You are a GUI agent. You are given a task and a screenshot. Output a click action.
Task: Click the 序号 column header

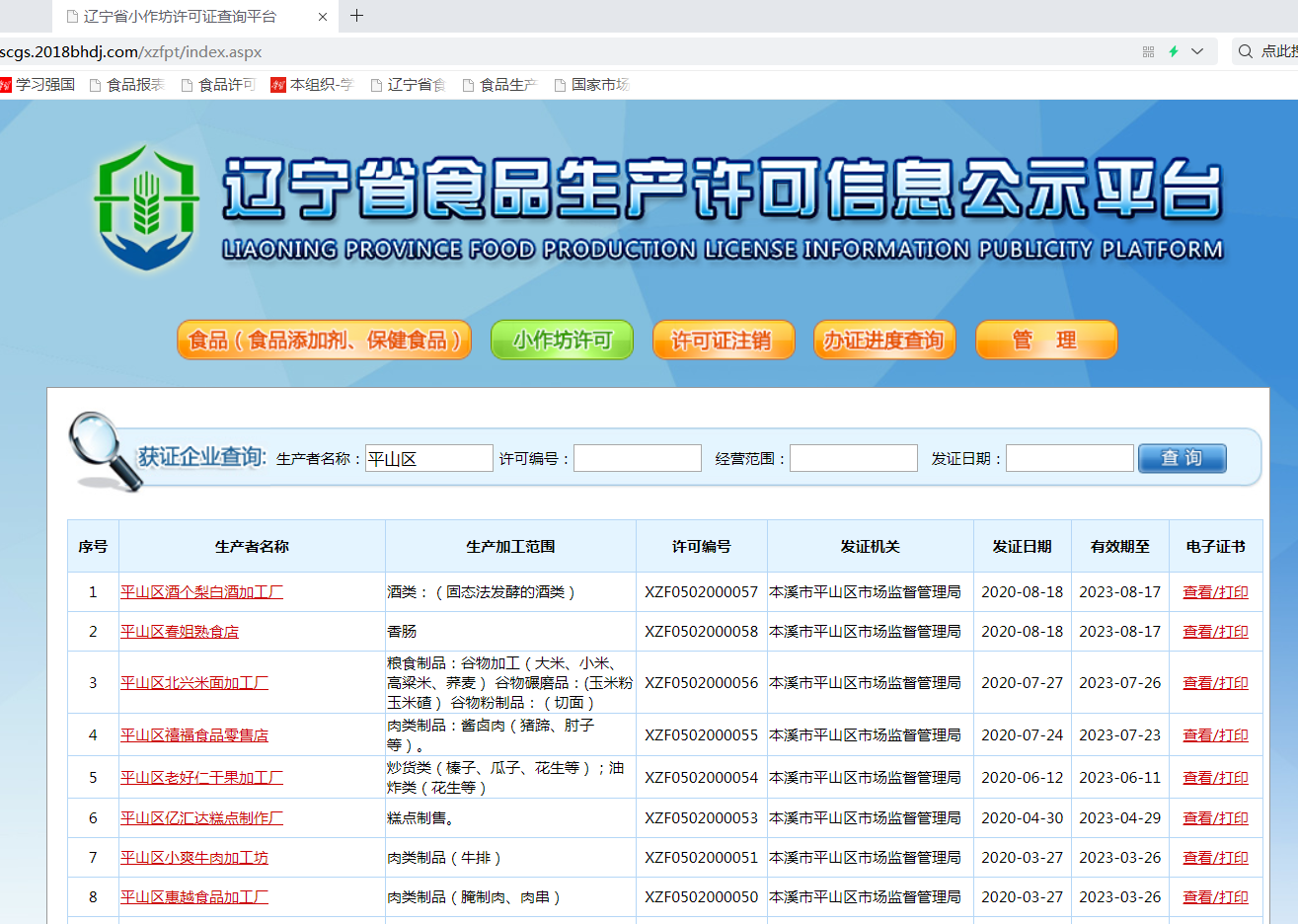pos(93,547)
